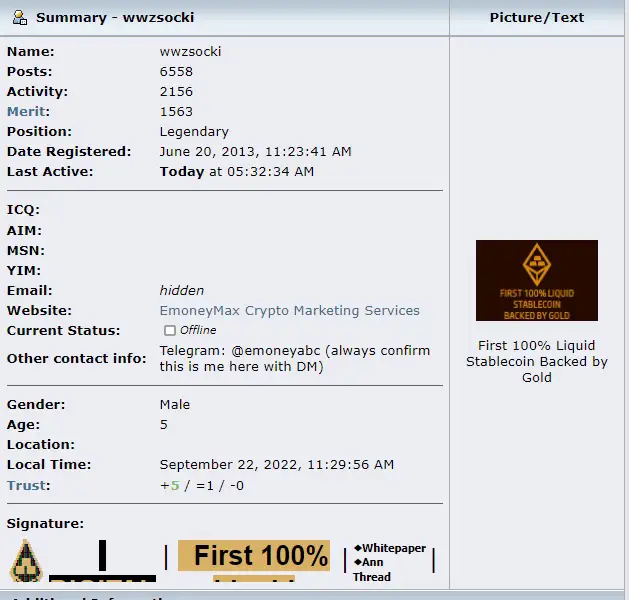Click the Other contact info label
Screen dimensions: 629x600
(x=77, y=359)
